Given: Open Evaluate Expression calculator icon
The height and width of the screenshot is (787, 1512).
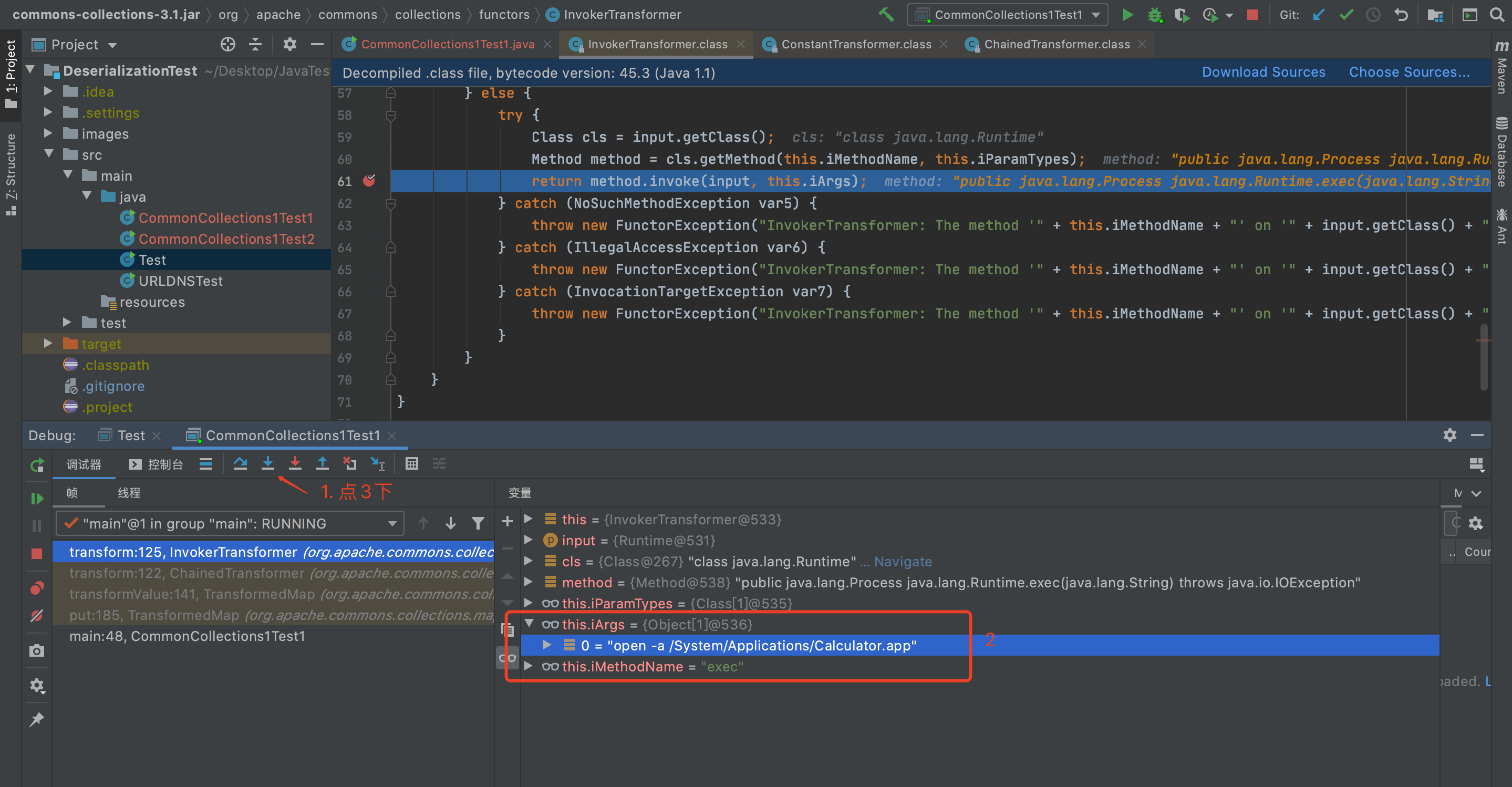Looking at the screenshot, I should click(411, 463).
